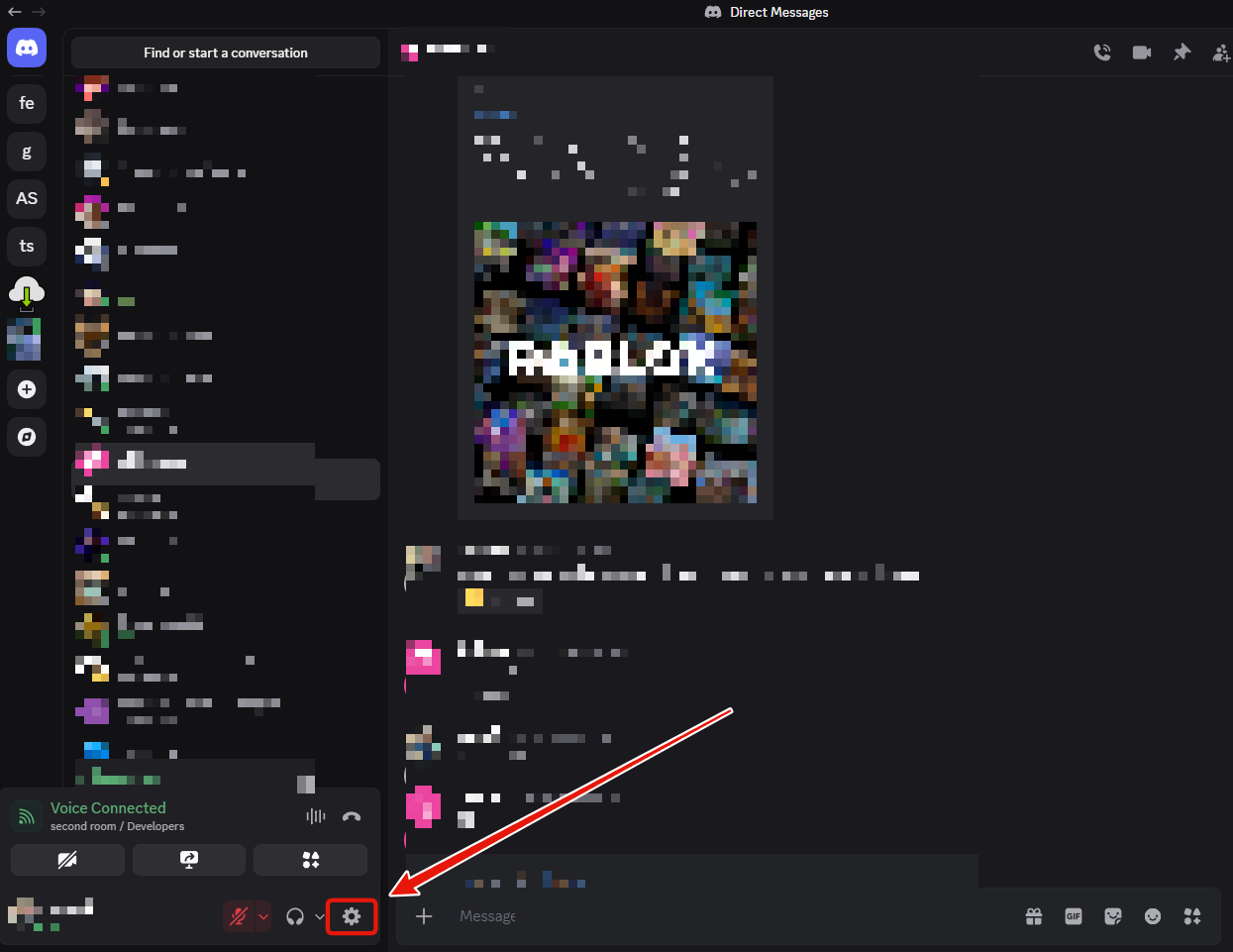Turn on the camera in voice
1233x952 pixels.
click(x=67, y=860)
